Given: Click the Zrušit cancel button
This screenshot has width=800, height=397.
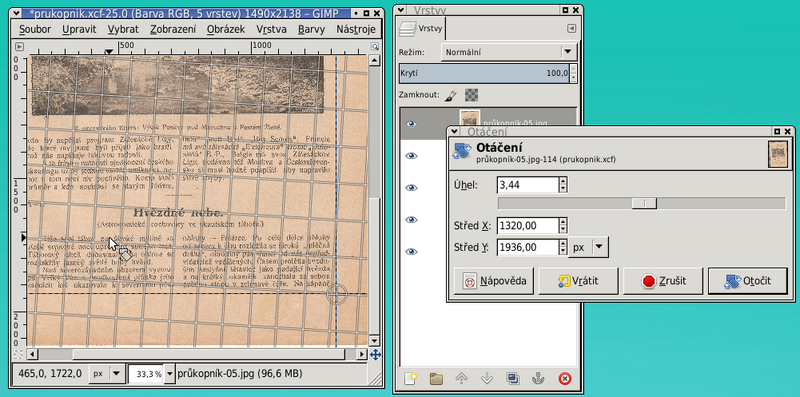Looking at the screenshot, I should coord(663,281).
